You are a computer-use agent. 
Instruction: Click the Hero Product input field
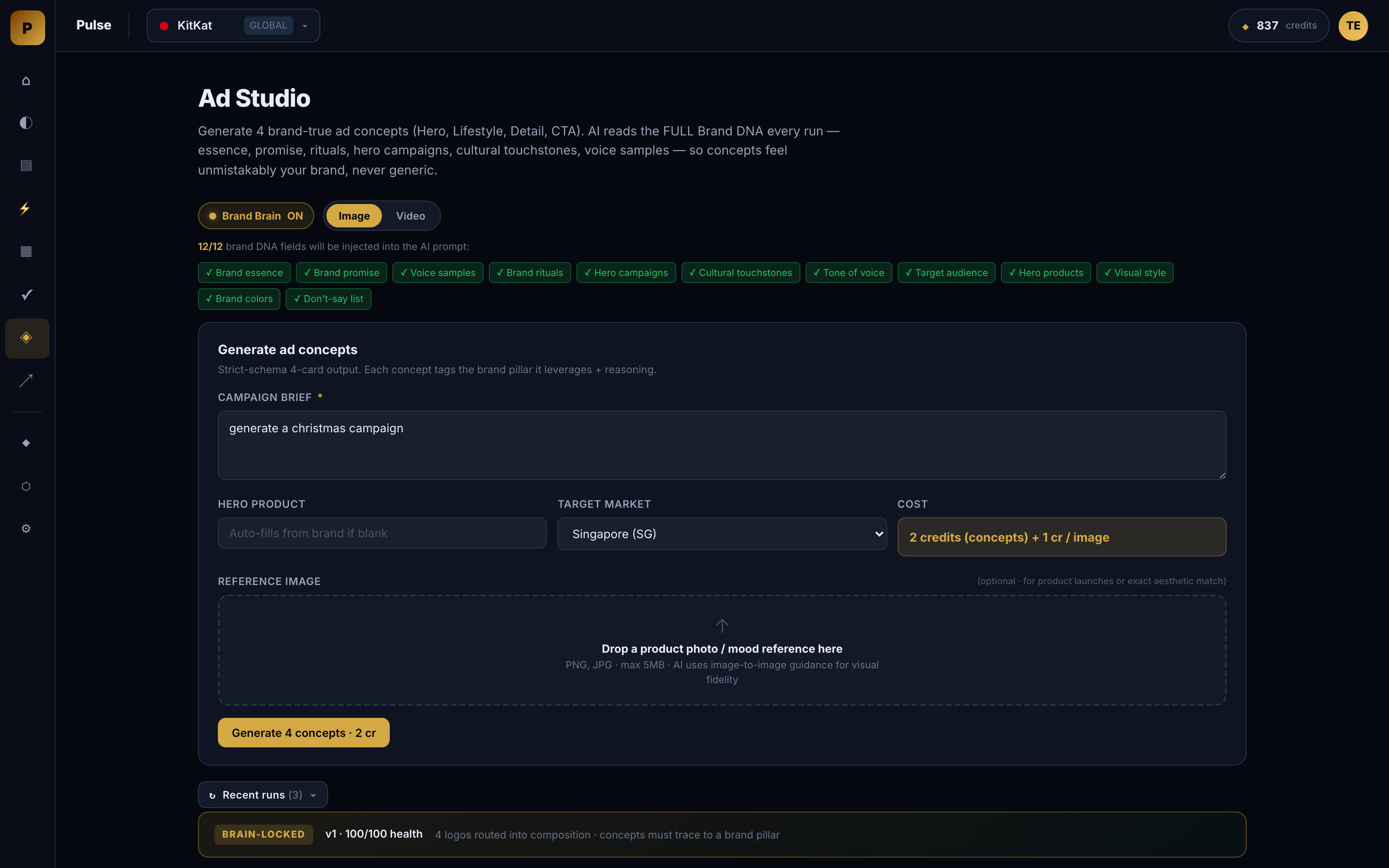point(382,533)
